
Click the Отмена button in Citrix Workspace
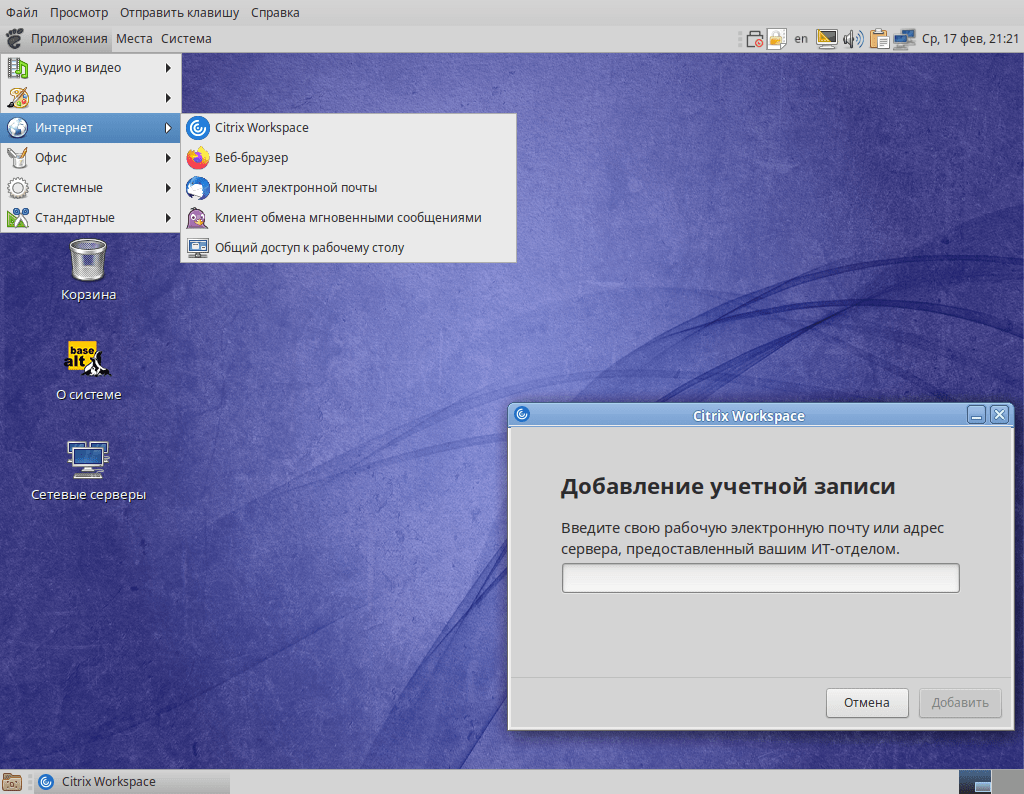[866, 702]
